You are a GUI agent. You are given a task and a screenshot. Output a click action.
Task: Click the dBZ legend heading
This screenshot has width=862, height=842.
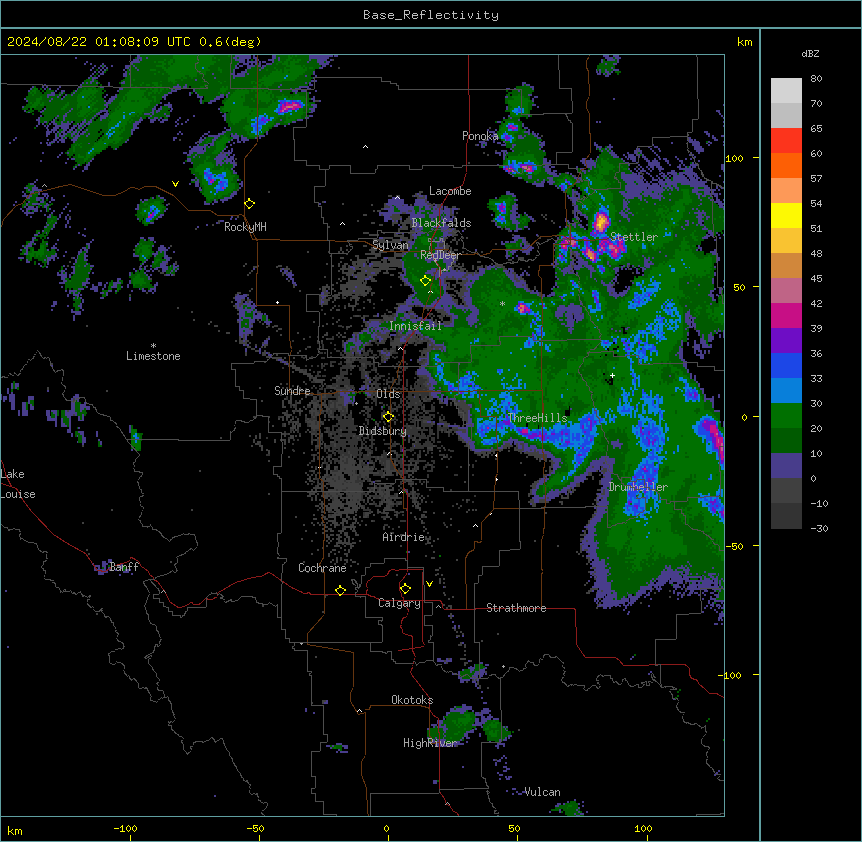(x=810, y=54)
